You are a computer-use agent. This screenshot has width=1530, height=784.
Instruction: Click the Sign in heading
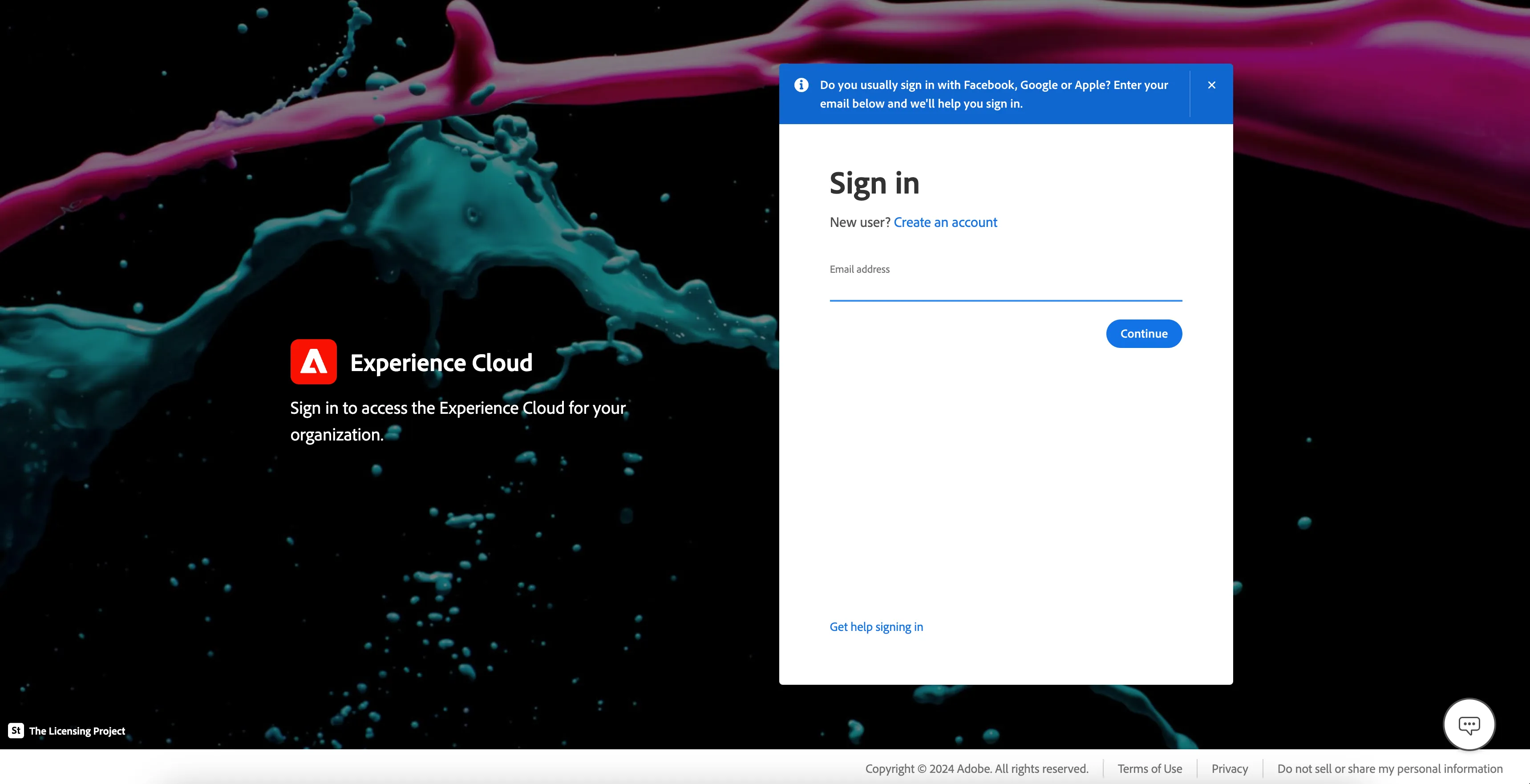tap(874, 183)
